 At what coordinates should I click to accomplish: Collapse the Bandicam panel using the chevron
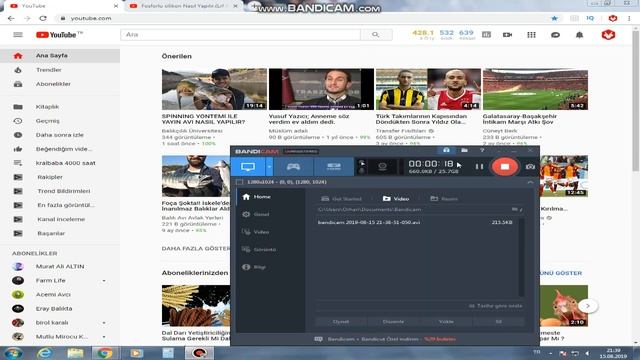click(x=530, y=182)
